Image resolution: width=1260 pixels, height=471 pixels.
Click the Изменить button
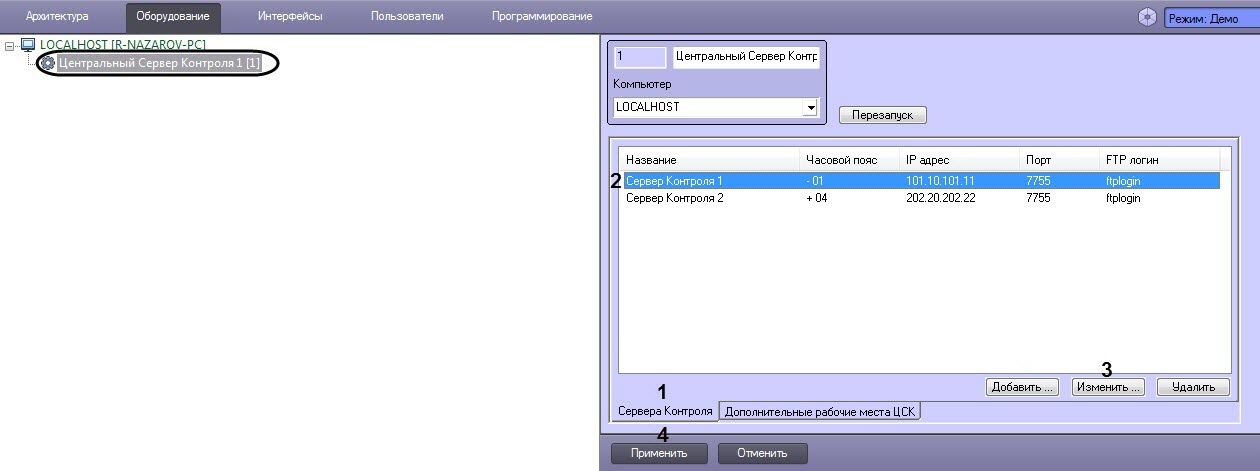(x=1107, y=387)
